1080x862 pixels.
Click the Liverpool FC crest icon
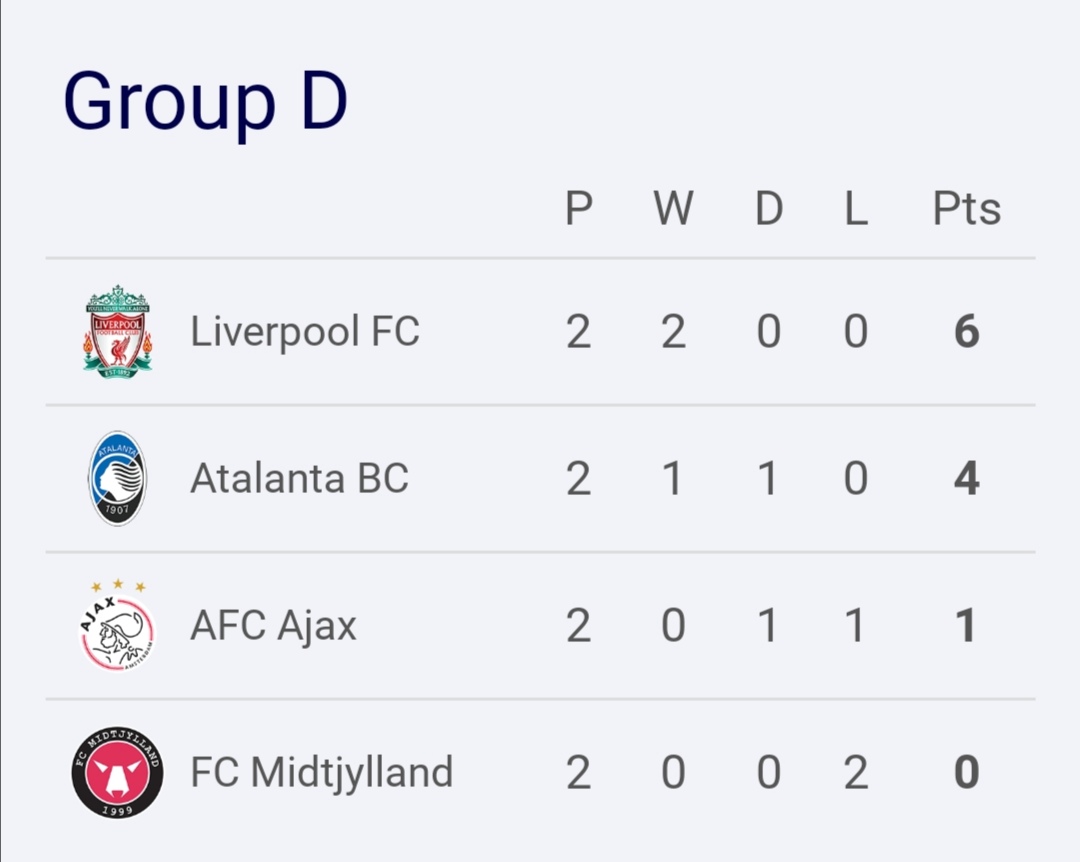[x=118, y=331]
